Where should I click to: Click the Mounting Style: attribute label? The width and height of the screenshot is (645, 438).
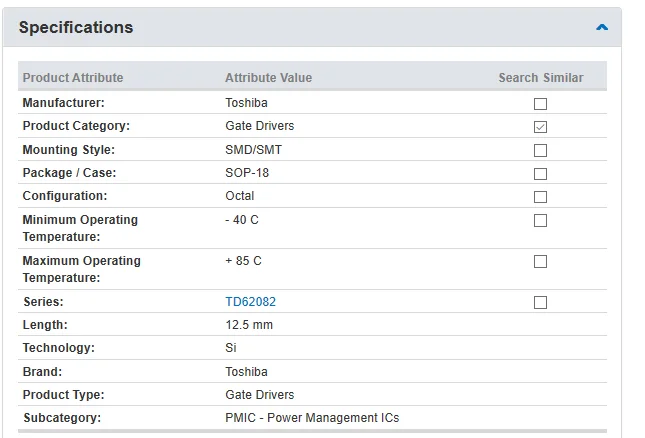point(69,149)
